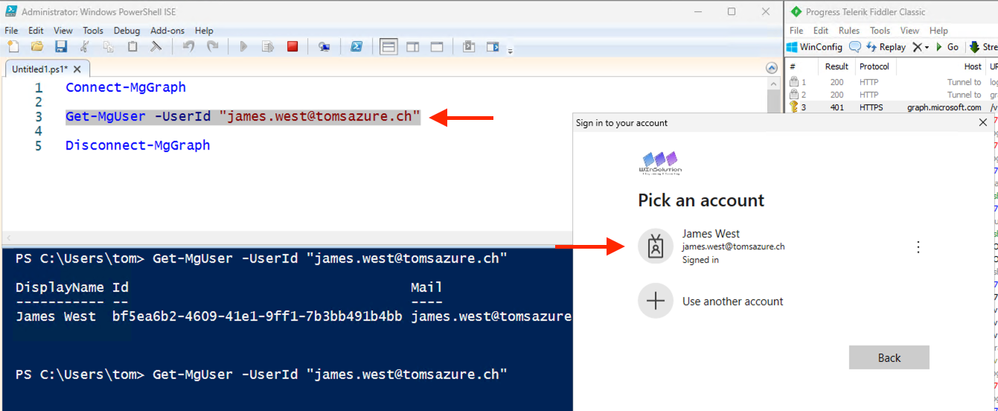Open Fiddler View menu
998x411 pixels.
(910, 31)
